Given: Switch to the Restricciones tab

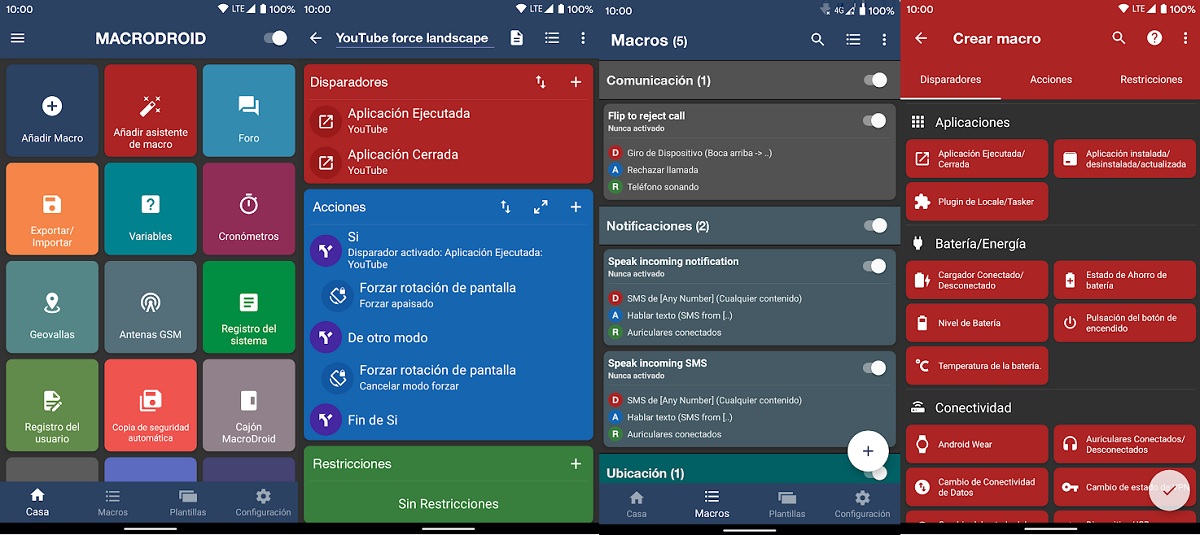Looking at the screenshot, I should 1151,79.
